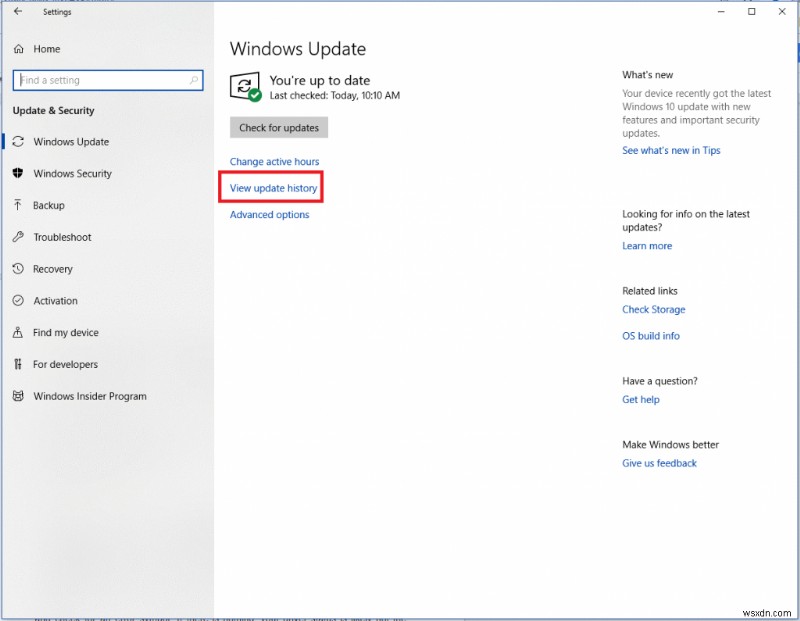Image resolution: width=800 pixels, height=621 pixels.
Task: Click the back arrow at top left
Action: 18,11
